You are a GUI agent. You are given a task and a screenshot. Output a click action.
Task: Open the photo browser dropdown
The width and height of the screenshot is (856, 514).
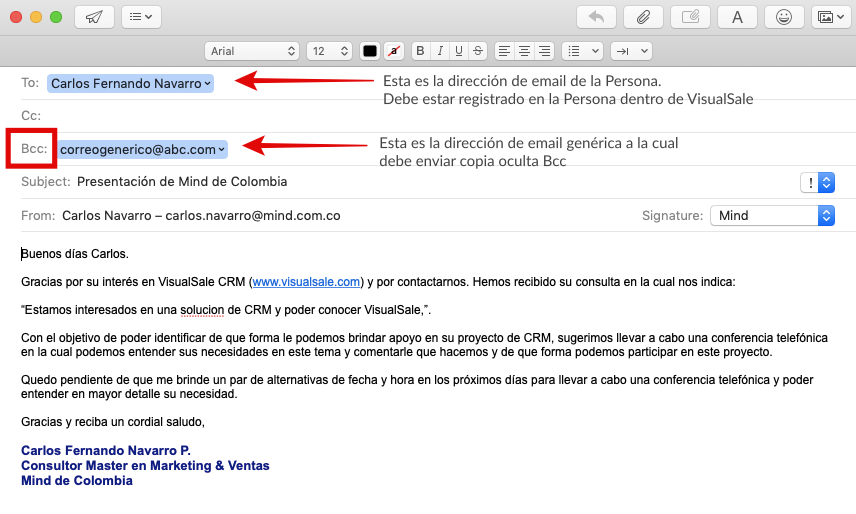(831, 17)
